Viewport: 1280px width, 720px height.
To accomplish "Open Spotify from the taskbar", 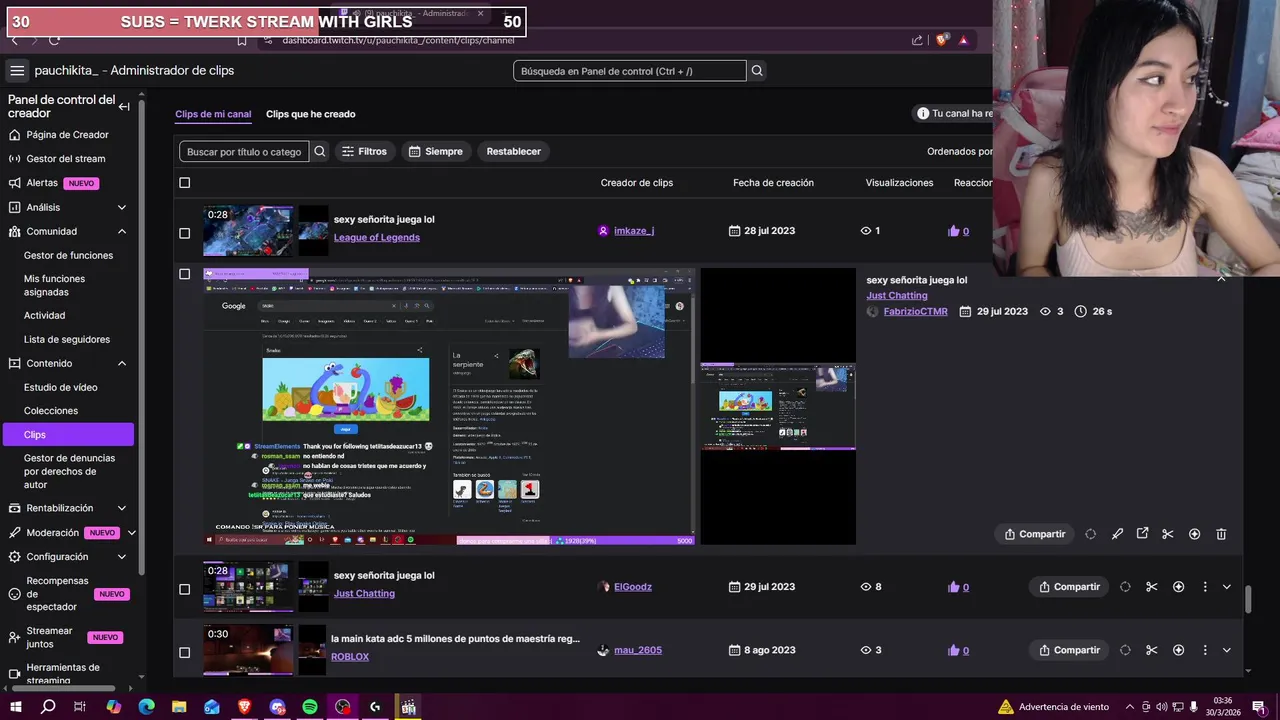I will 310,707.
